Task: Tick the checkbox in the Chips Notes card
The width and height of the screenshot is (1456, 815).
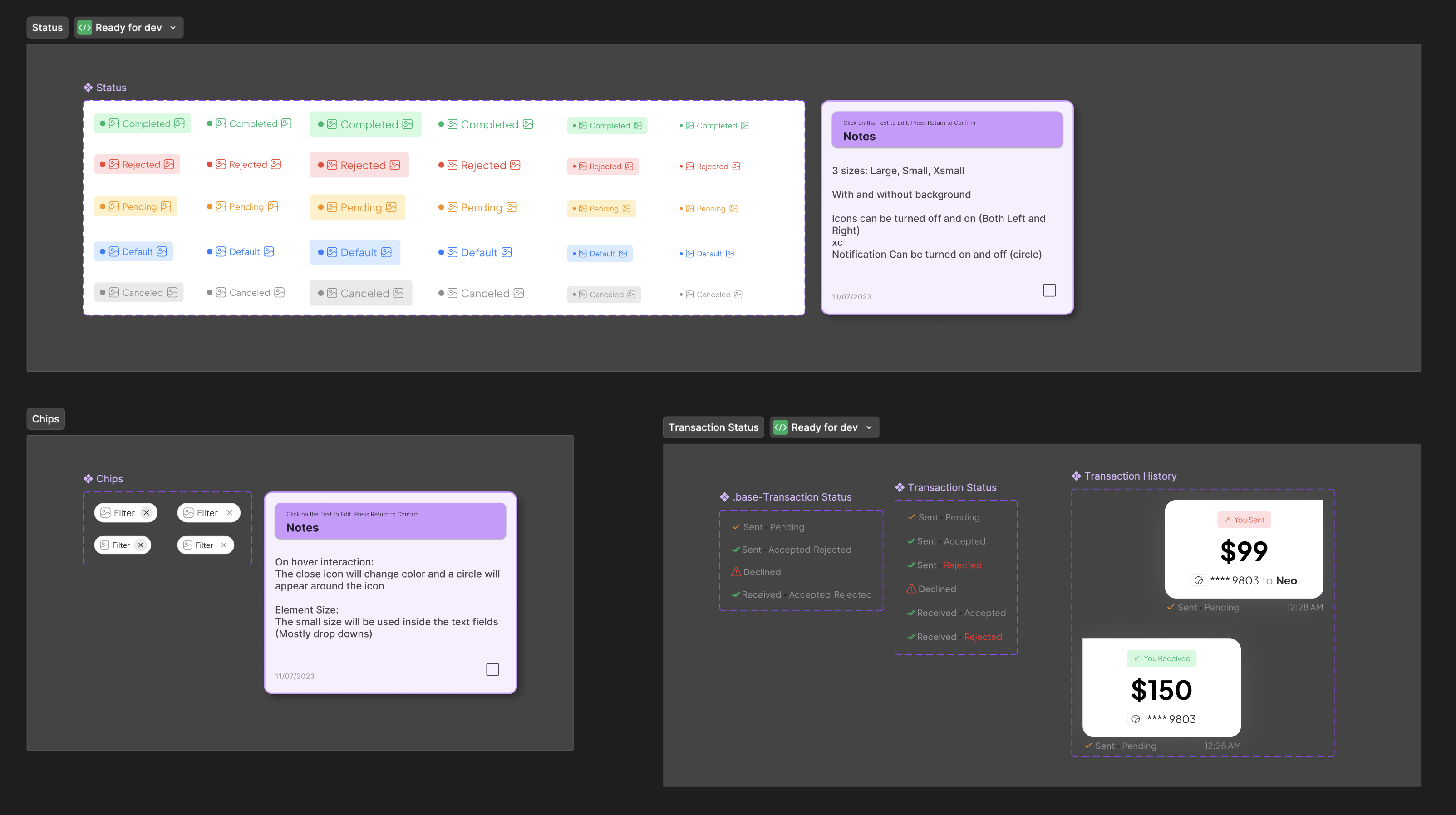Action: click(492, 670)
